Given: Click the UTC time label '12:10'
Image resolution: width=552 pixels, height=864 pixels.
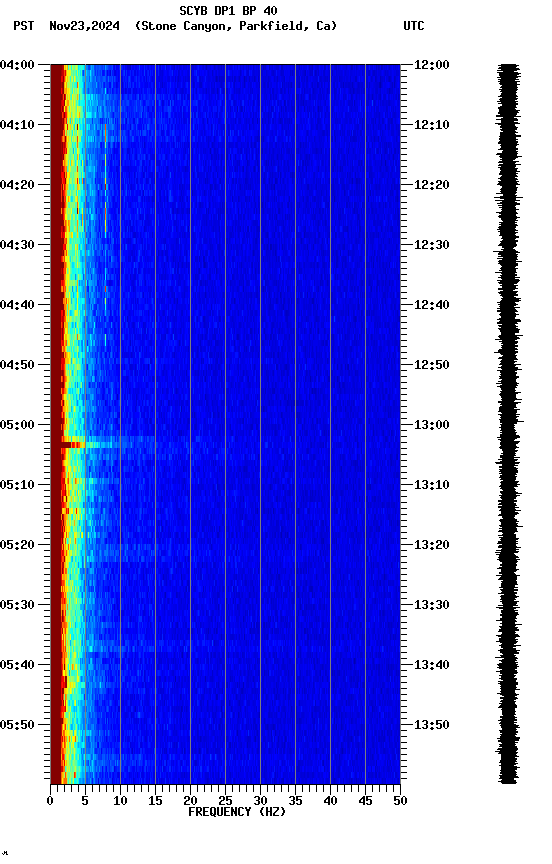Looking at the screenshot, I should (432, 125).
